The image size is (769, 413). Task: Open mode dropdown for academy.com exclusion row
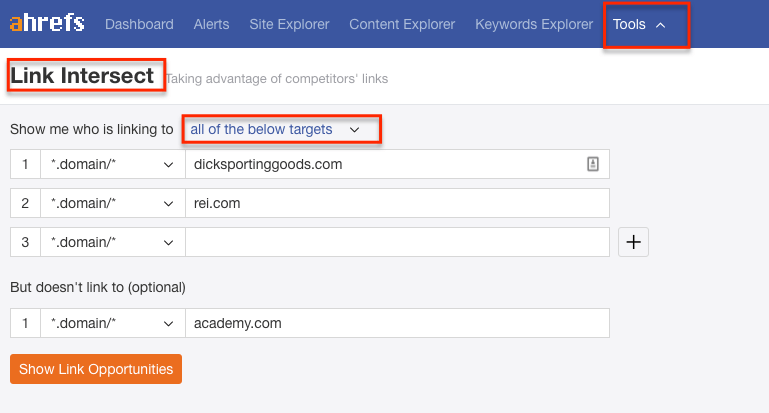click(x=112, y=323)
